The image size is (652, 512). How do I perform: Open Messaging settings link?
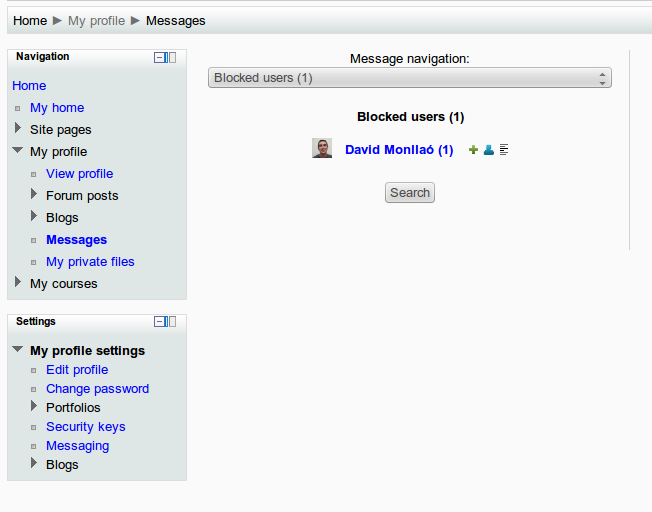(77, 446)
